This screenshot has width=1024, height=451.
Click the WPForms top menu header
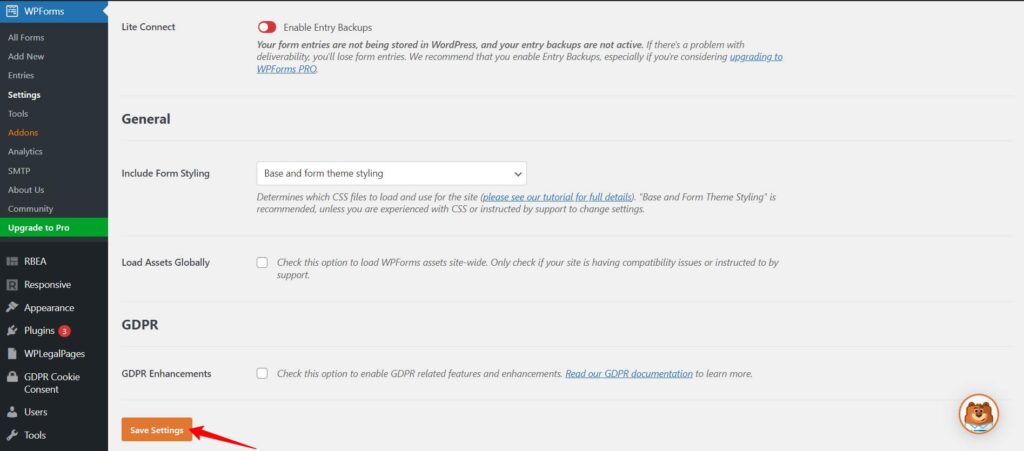[x=54, y=11]
